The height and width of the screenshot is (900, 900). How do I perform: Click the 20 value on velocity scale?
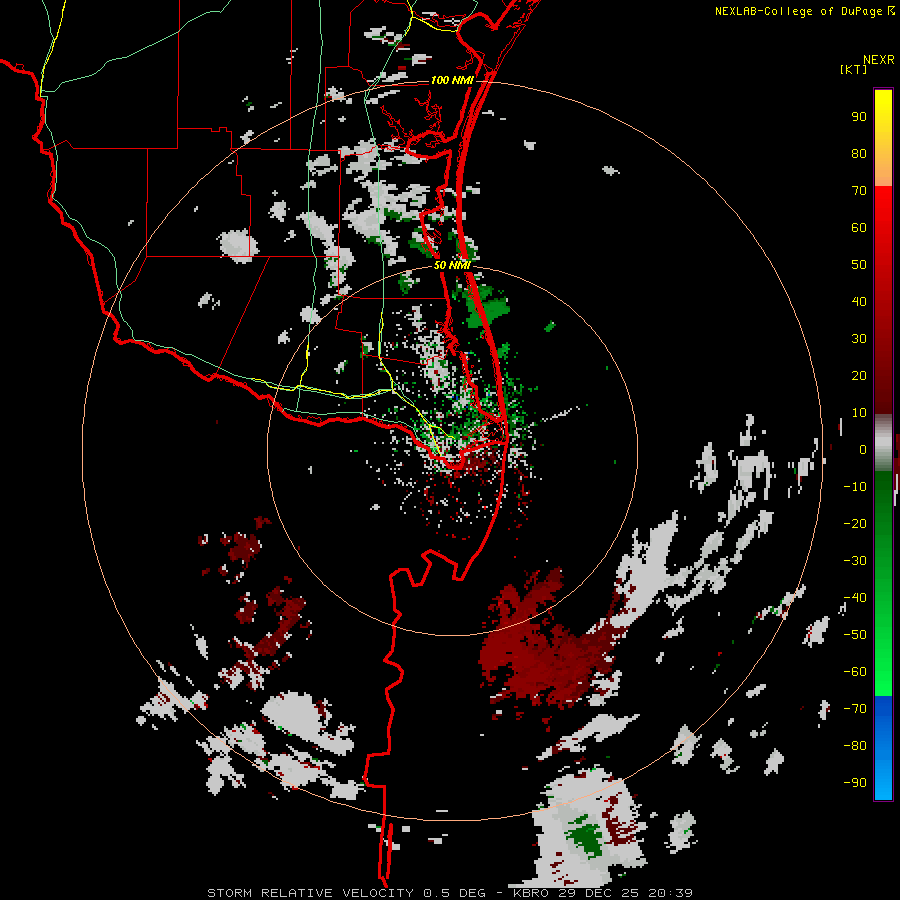[x=859, y=376]
